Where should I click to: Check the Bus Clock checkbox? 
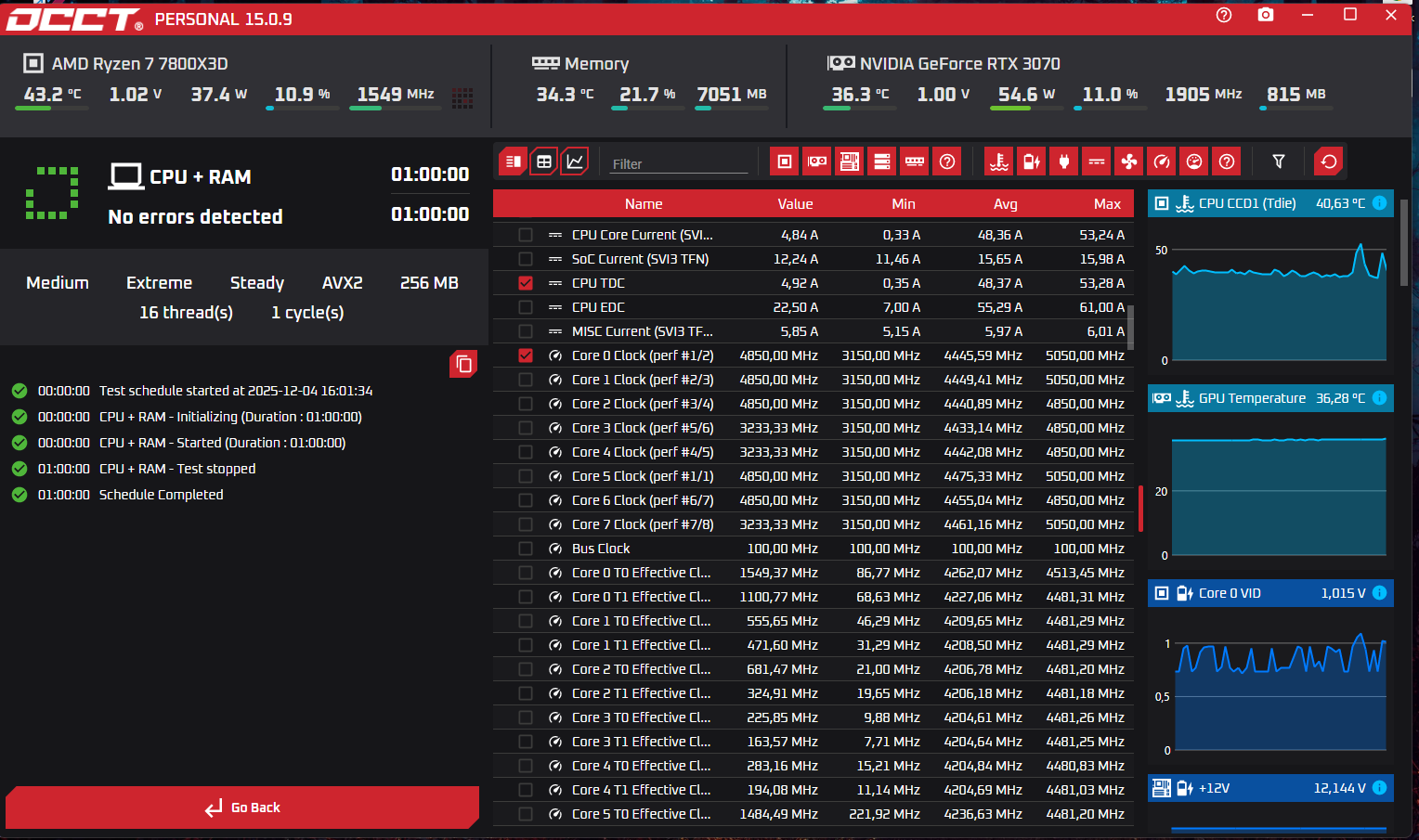[x=526, y=549]
